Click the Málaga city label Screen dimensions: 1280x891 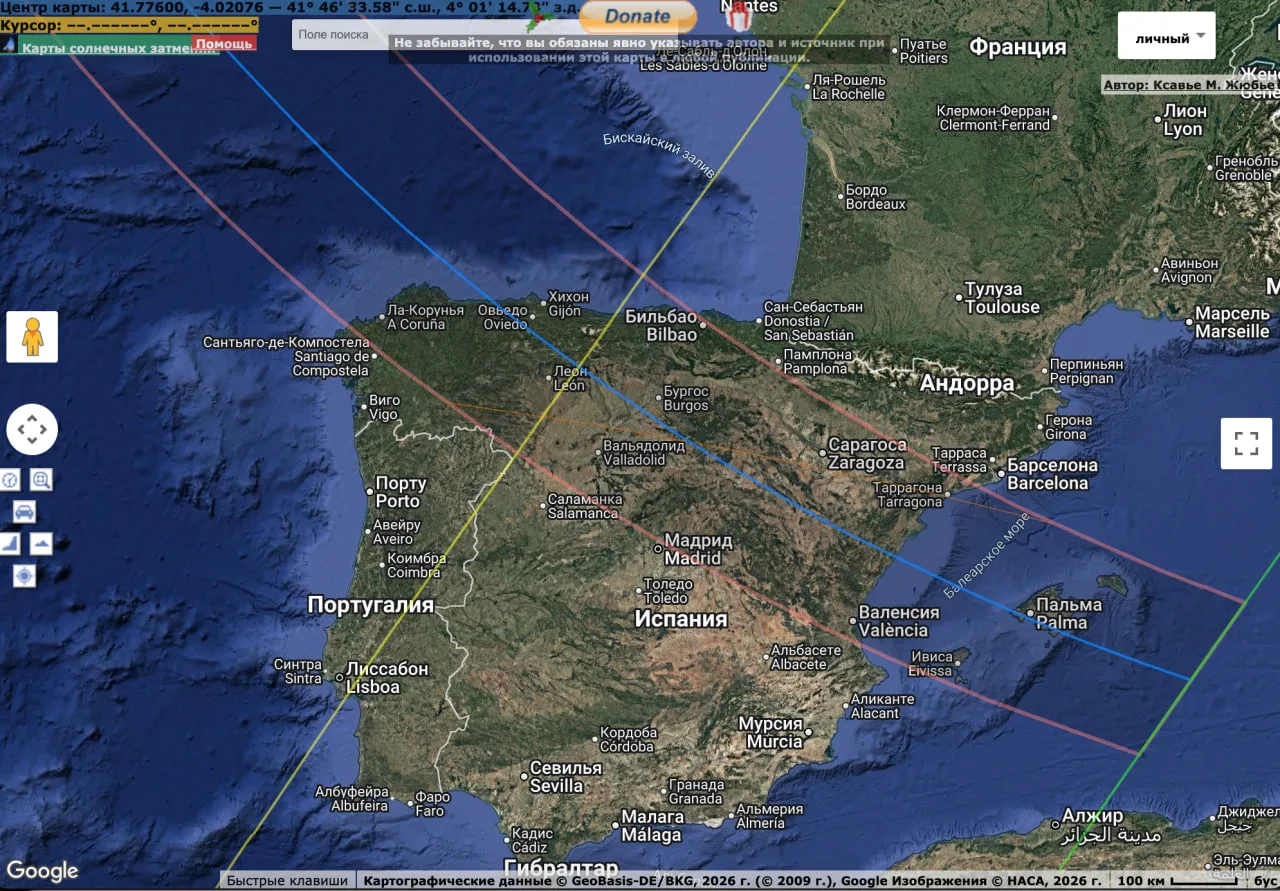point(651,826)
